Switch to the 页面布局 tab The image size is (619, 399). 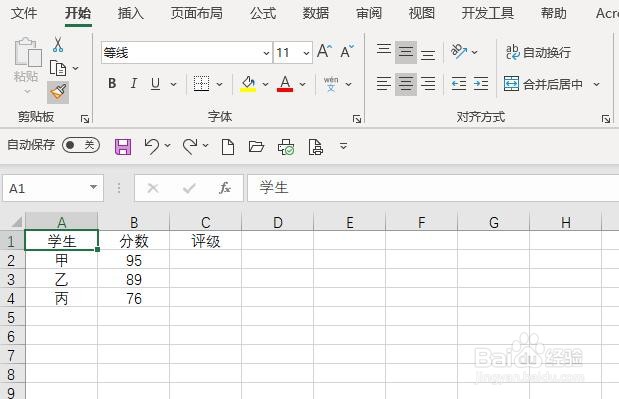pos(197,13)
